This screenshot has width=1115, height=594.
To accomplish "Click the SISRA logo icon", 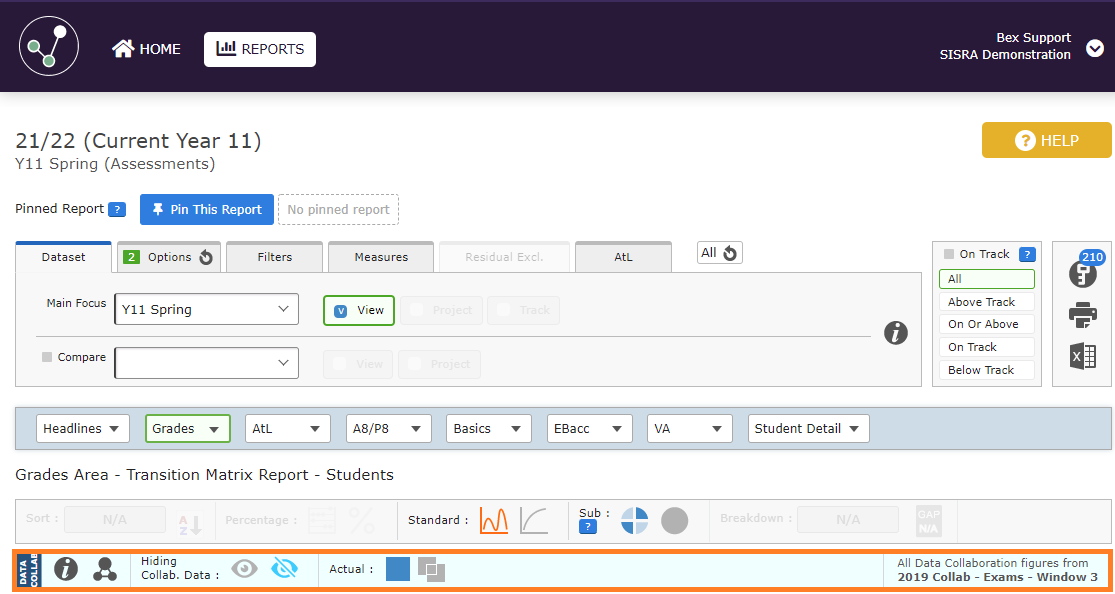I will click(x=48, y=47).
